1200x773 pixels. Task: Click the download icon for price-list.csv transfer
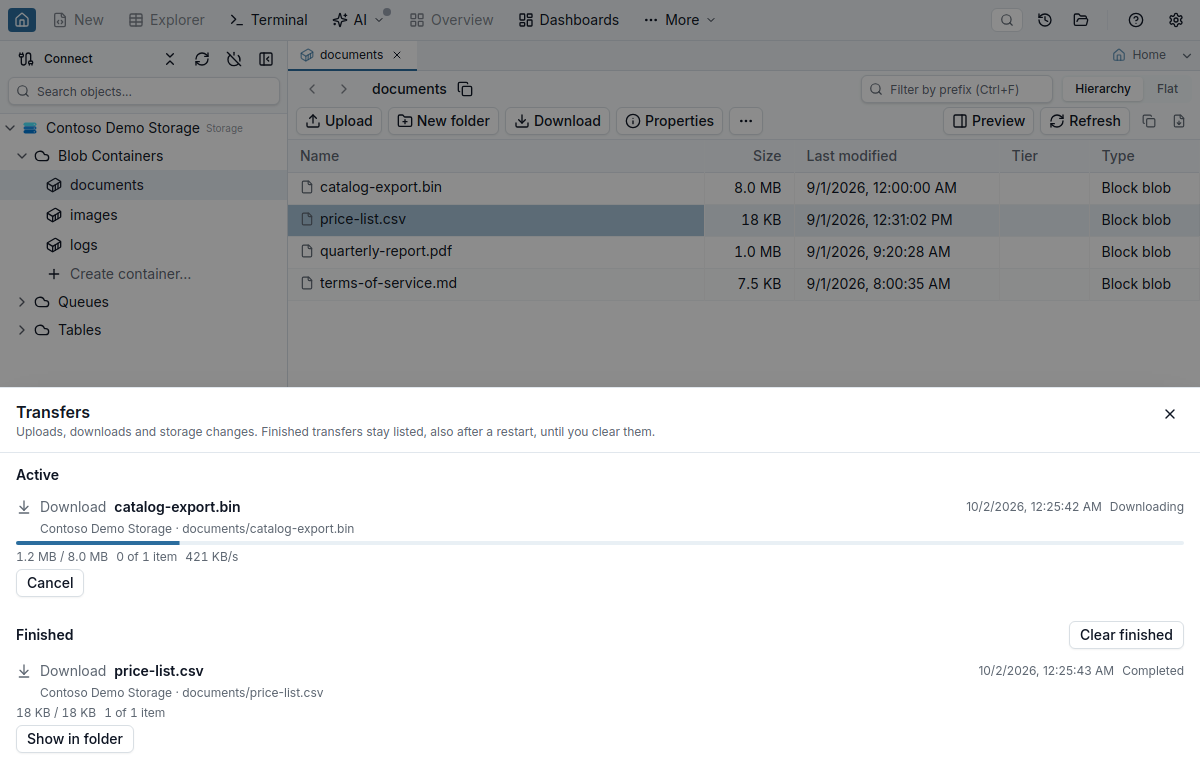(25, 671)
